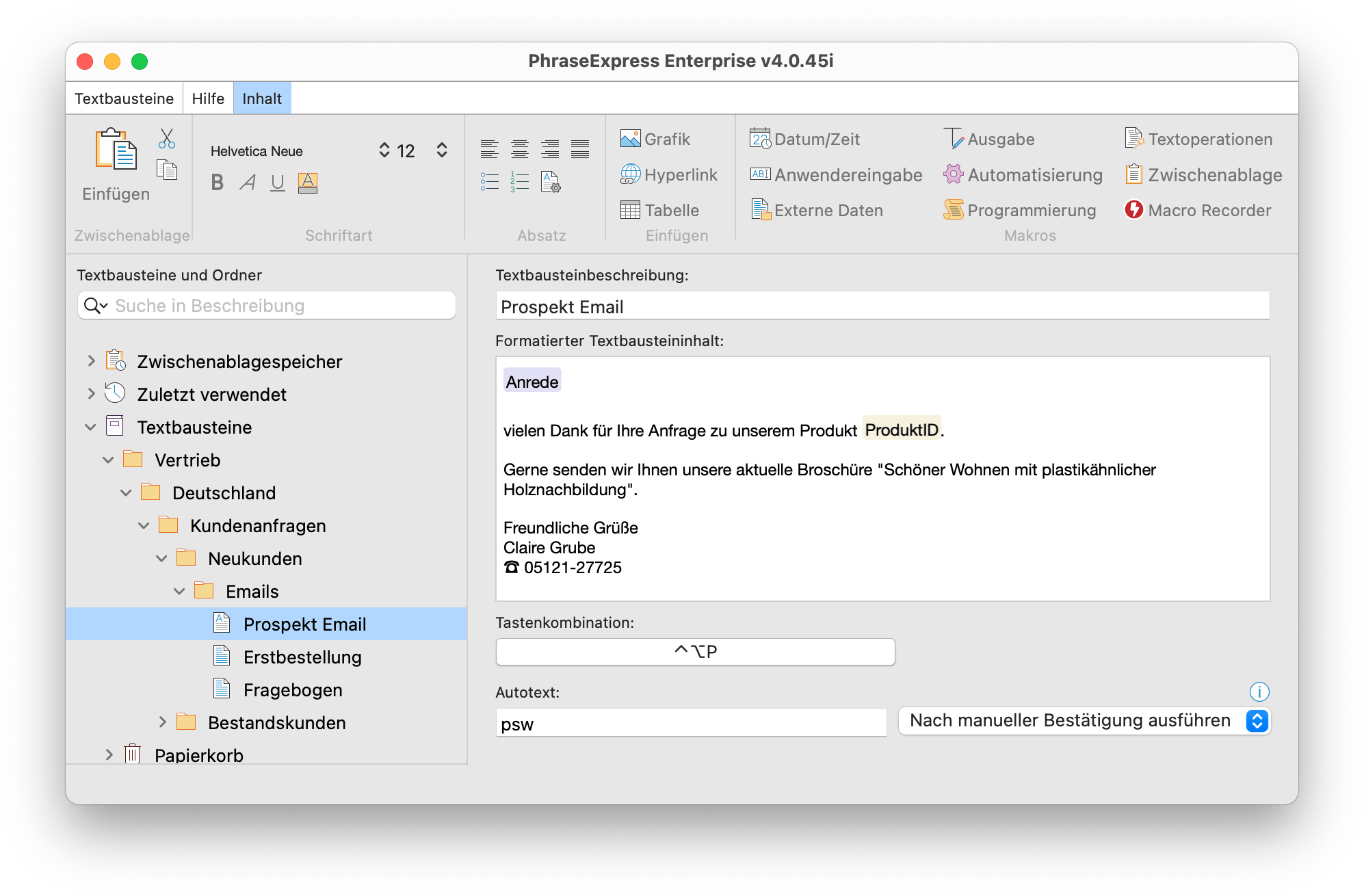
Task: Click the Anrede macro placeholder
Action: click(532, 382)
